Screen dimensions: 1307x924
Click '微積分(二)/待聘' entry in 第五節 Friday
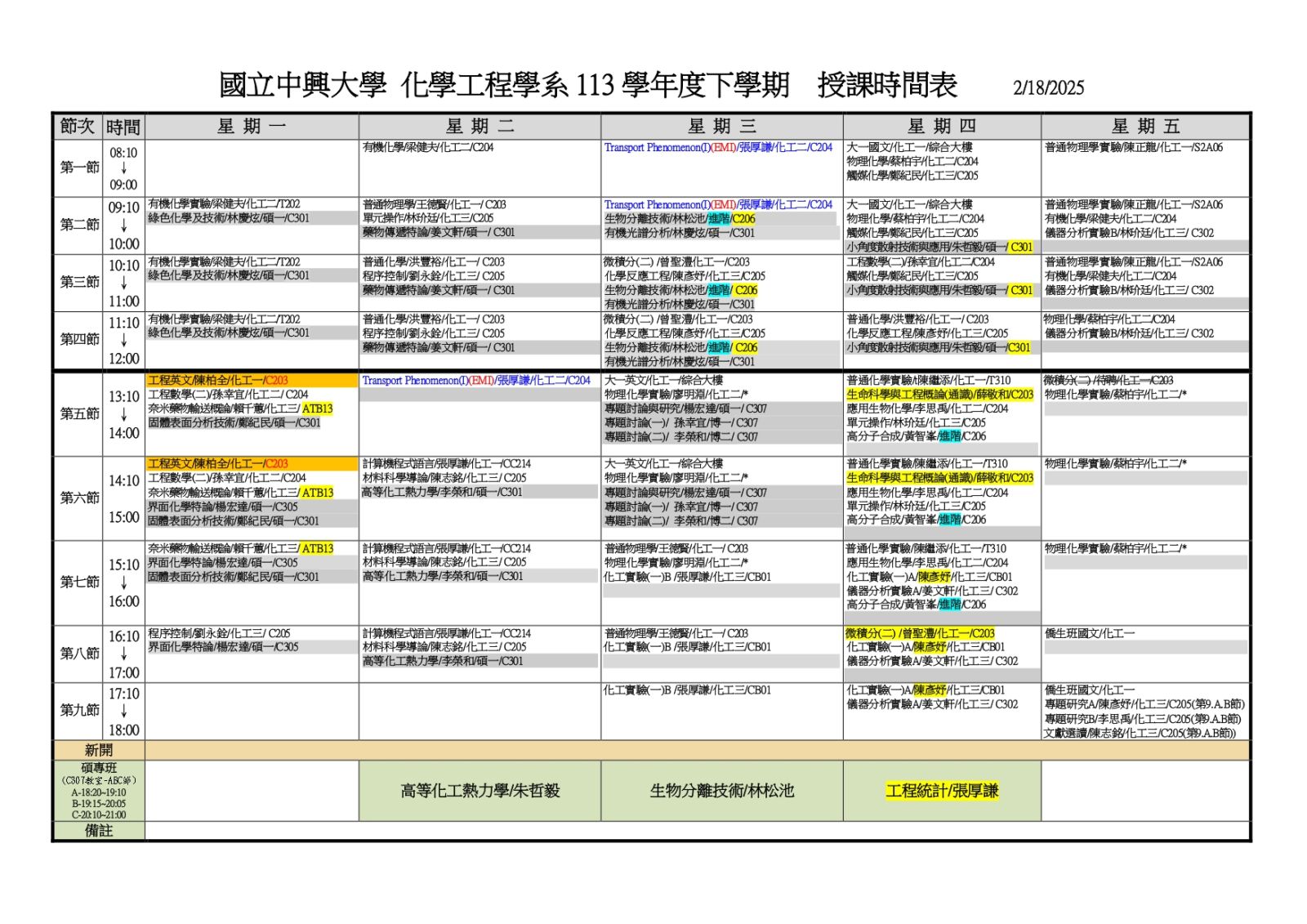click(1108, 381)
